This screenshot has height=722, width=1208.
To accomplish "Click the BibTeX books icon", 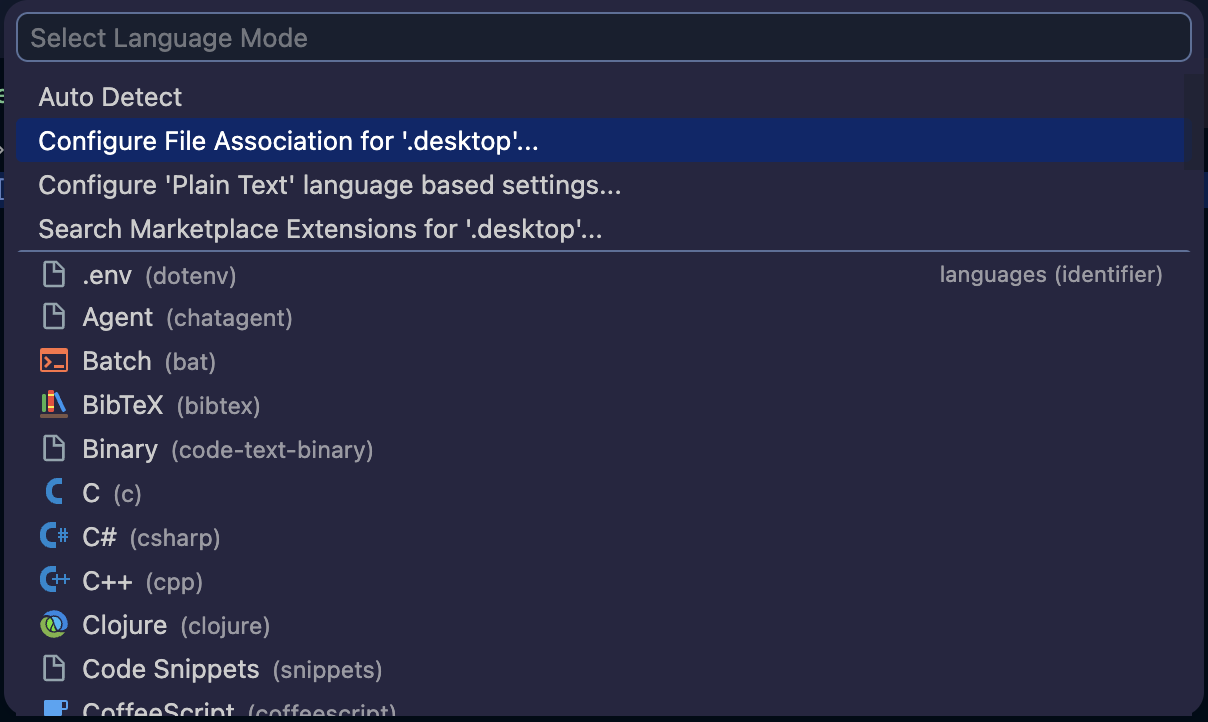I will pyautogui.click(x=53, y=405).
